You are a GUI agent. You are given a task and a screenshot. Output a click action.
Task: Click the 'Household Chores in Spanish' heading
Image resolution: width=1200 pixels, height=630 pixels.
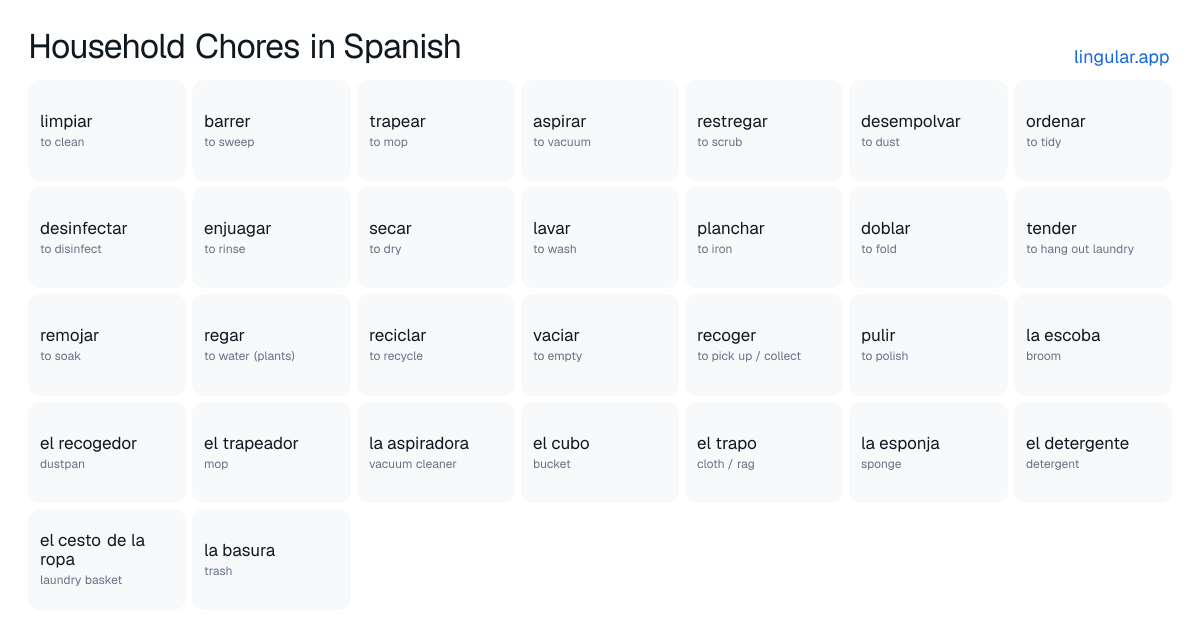point(245,46)
